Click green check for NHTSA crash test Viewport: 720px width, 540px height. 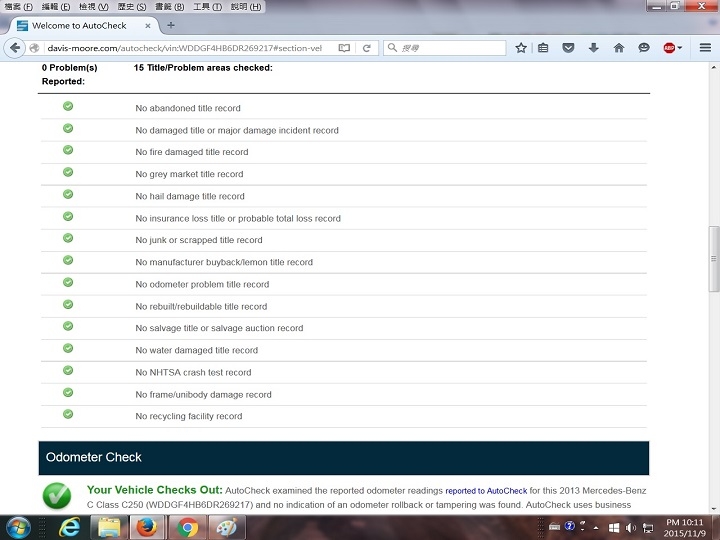coord(68,371)
